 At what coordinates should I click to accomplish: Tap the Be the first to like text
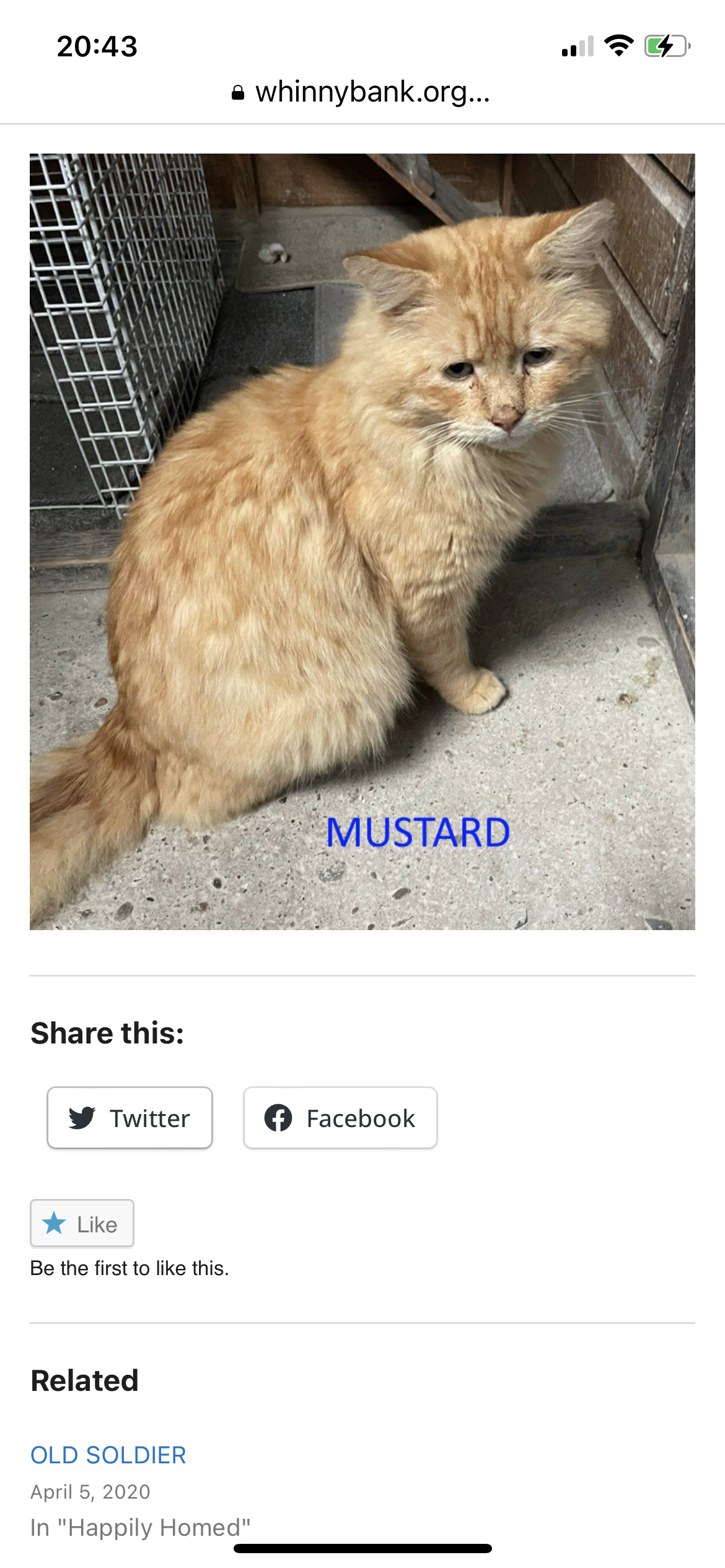(x=130, y=1268)
